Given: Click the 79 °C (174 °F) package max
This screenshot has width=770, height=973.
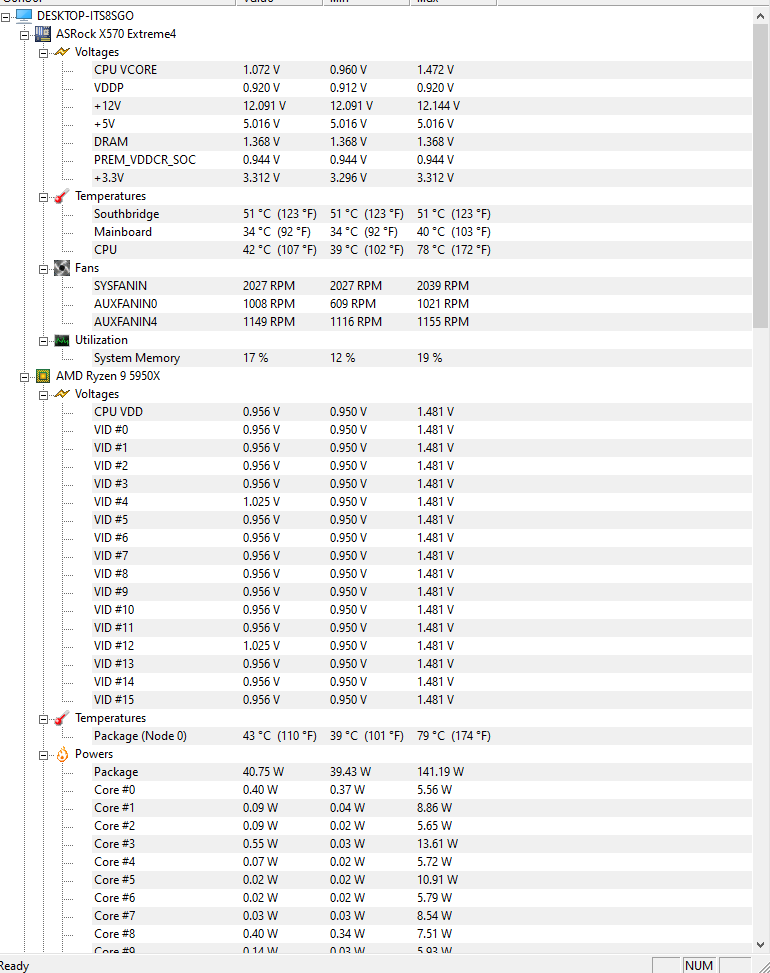Looking at the screenshot, I should click(454, 735).
